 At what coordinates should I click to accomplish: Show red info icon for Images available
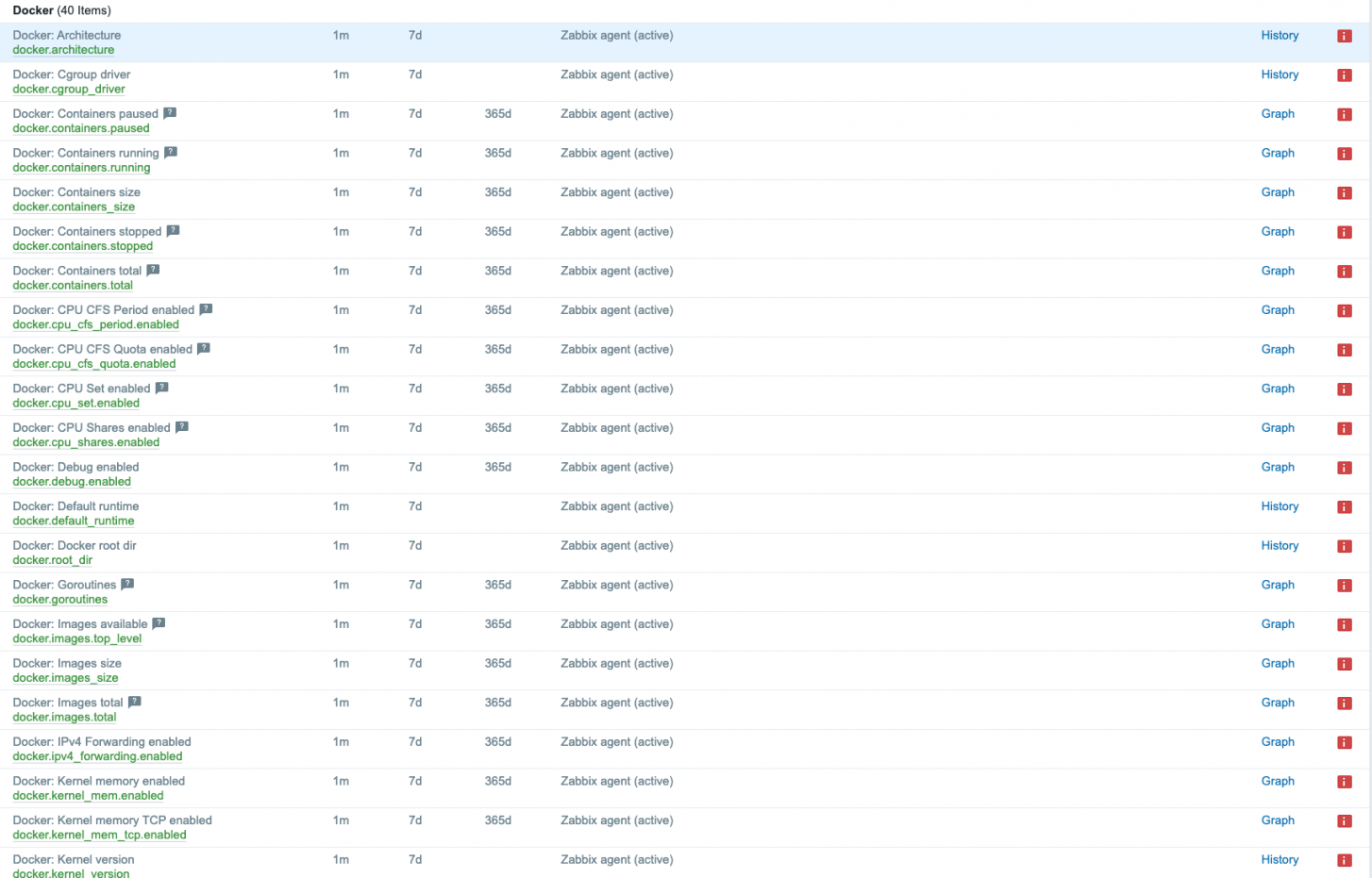click(x=1345, y=625)
